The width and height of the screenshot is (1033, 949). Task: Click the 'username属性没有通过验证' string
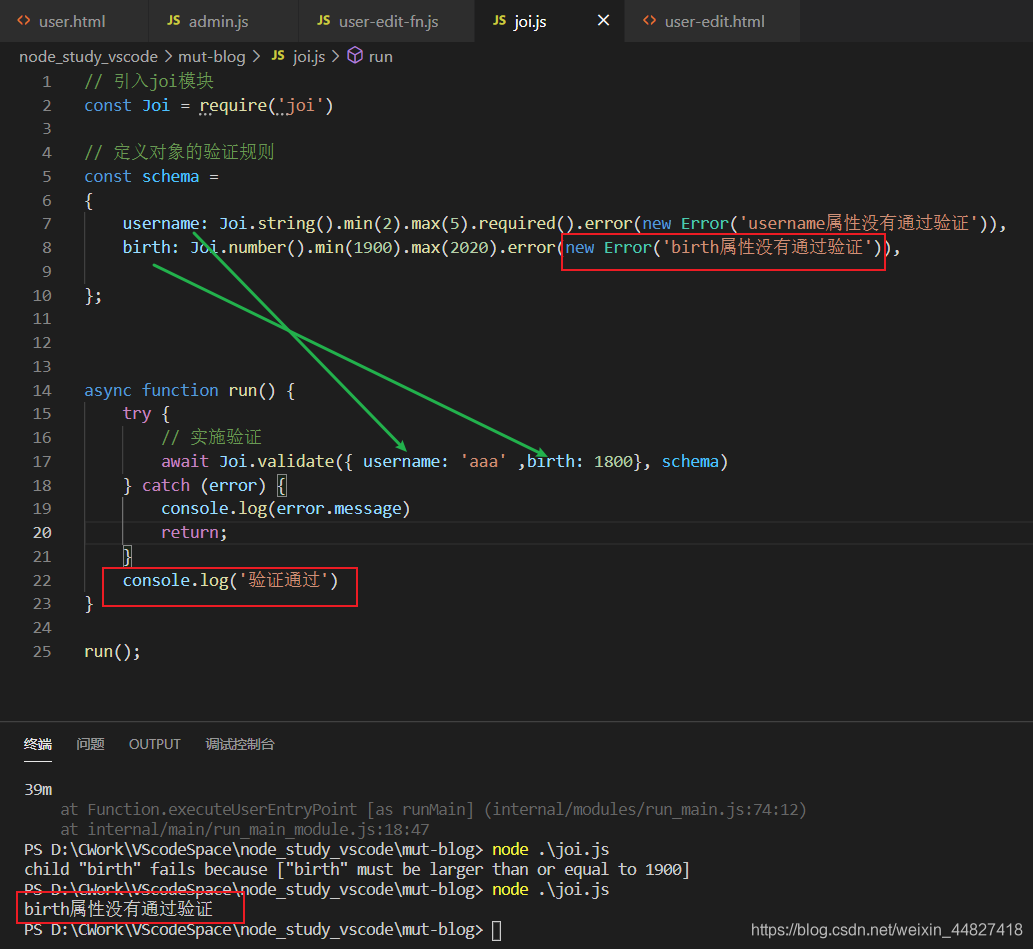pos(858,223)
